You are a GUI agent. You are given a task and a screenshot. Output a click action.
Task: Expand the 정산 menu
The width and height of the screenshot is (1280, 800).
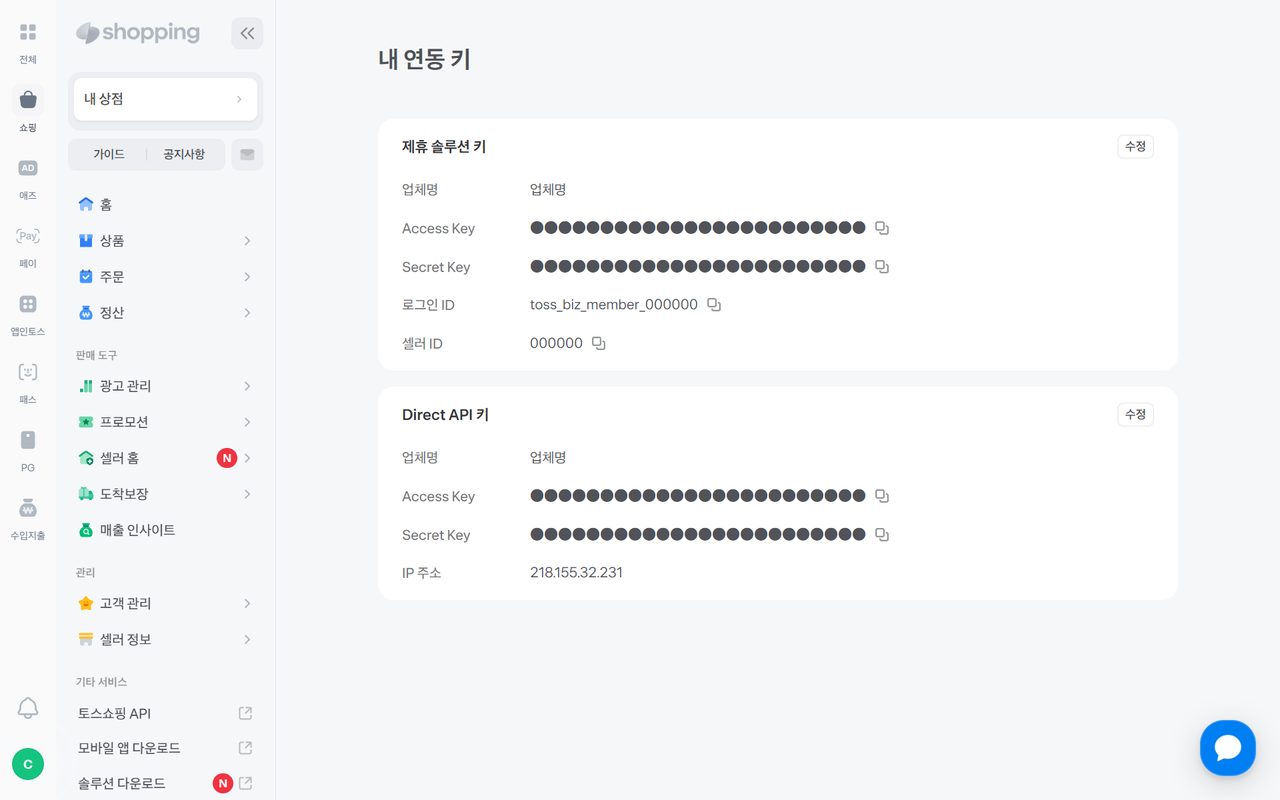coord(165,313)
